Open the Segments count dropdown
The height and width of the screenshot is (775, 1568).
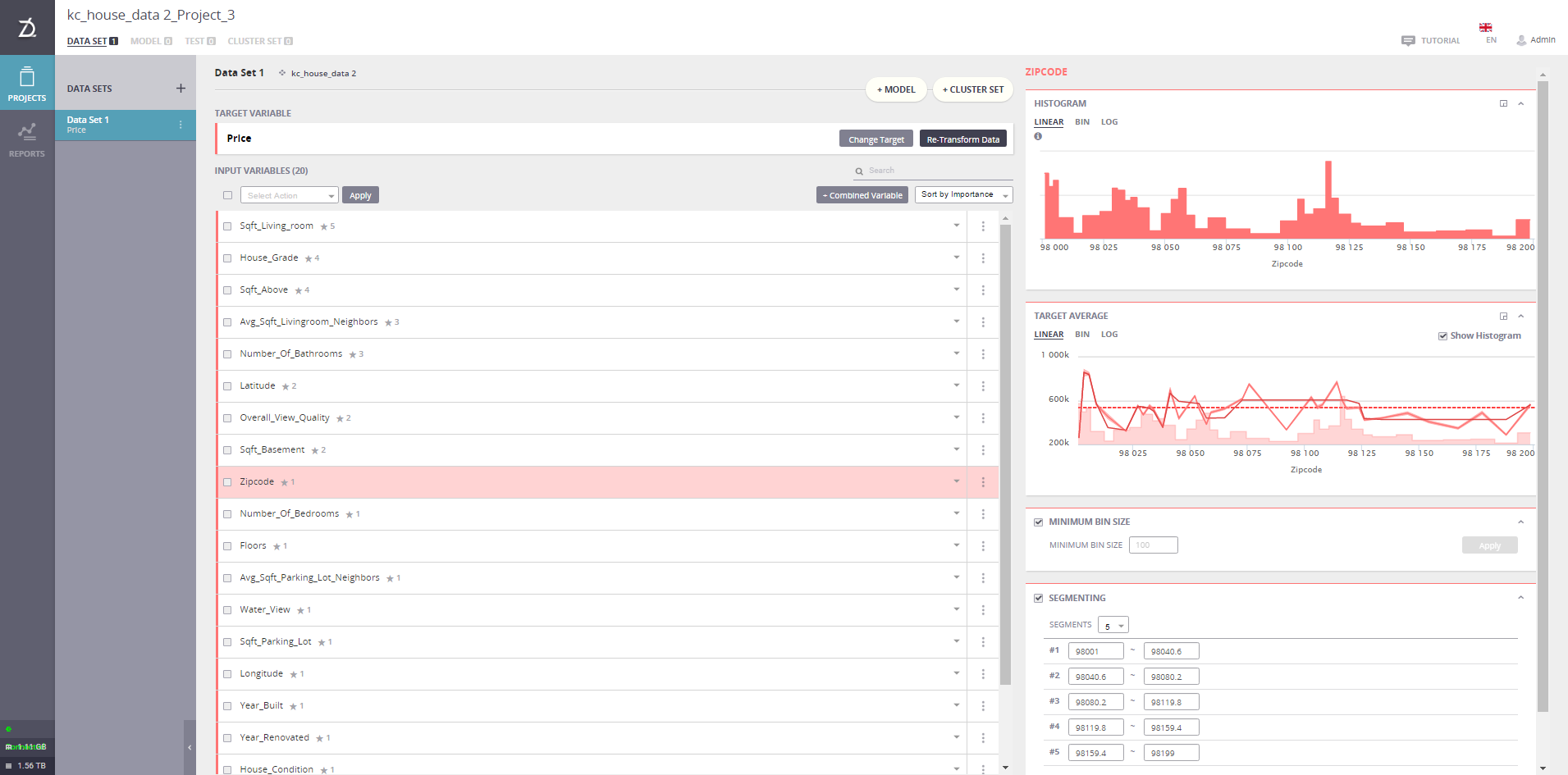1113,625
